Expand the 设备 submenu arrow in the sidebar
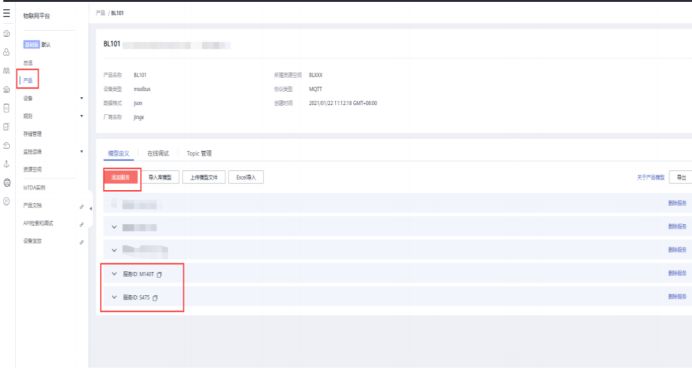Viewport: 692px width, 371px height. pos(82,98)
